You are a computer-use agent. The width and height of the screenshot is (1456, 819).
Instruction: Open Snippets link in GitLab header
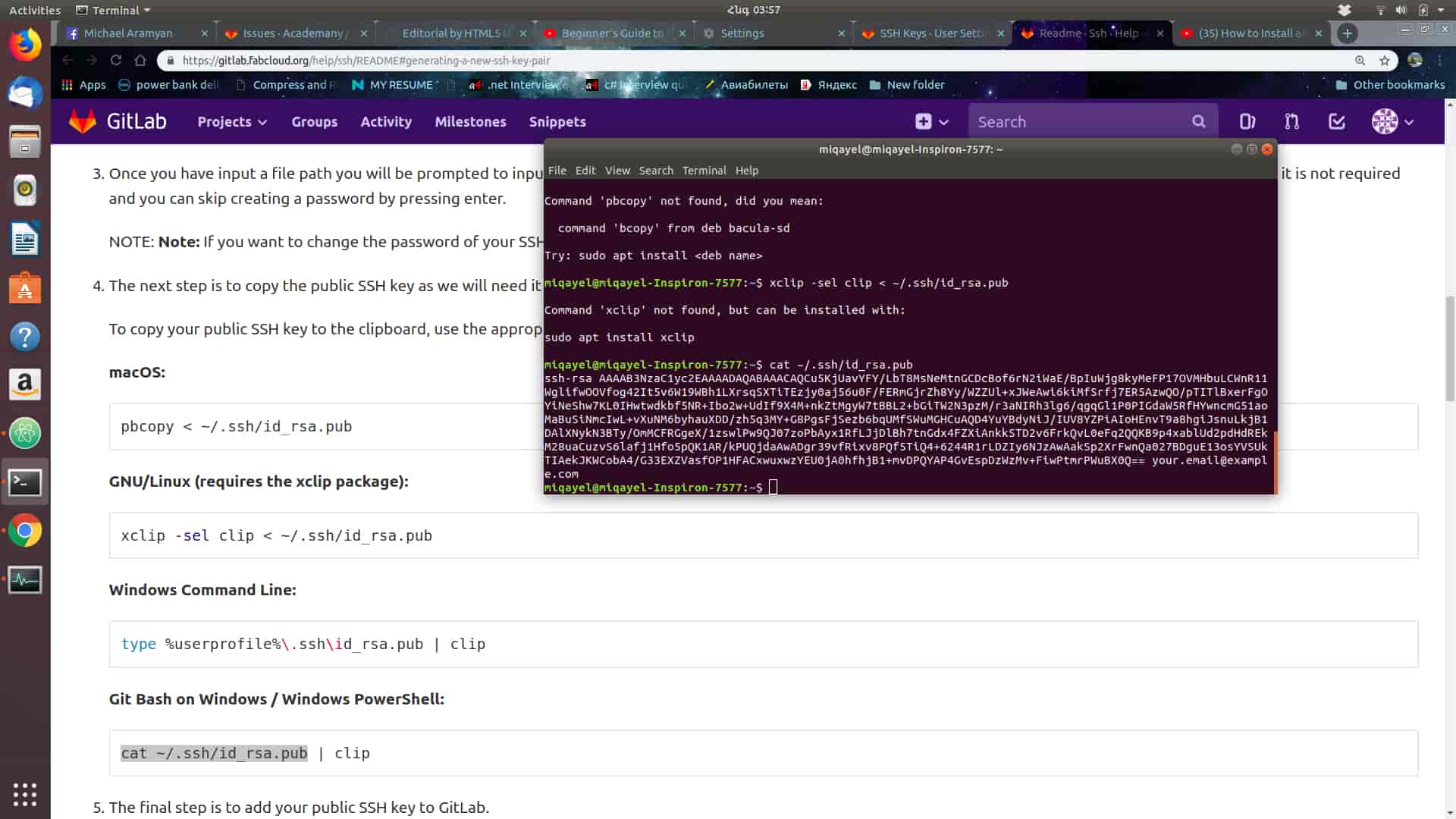(557, 121)
